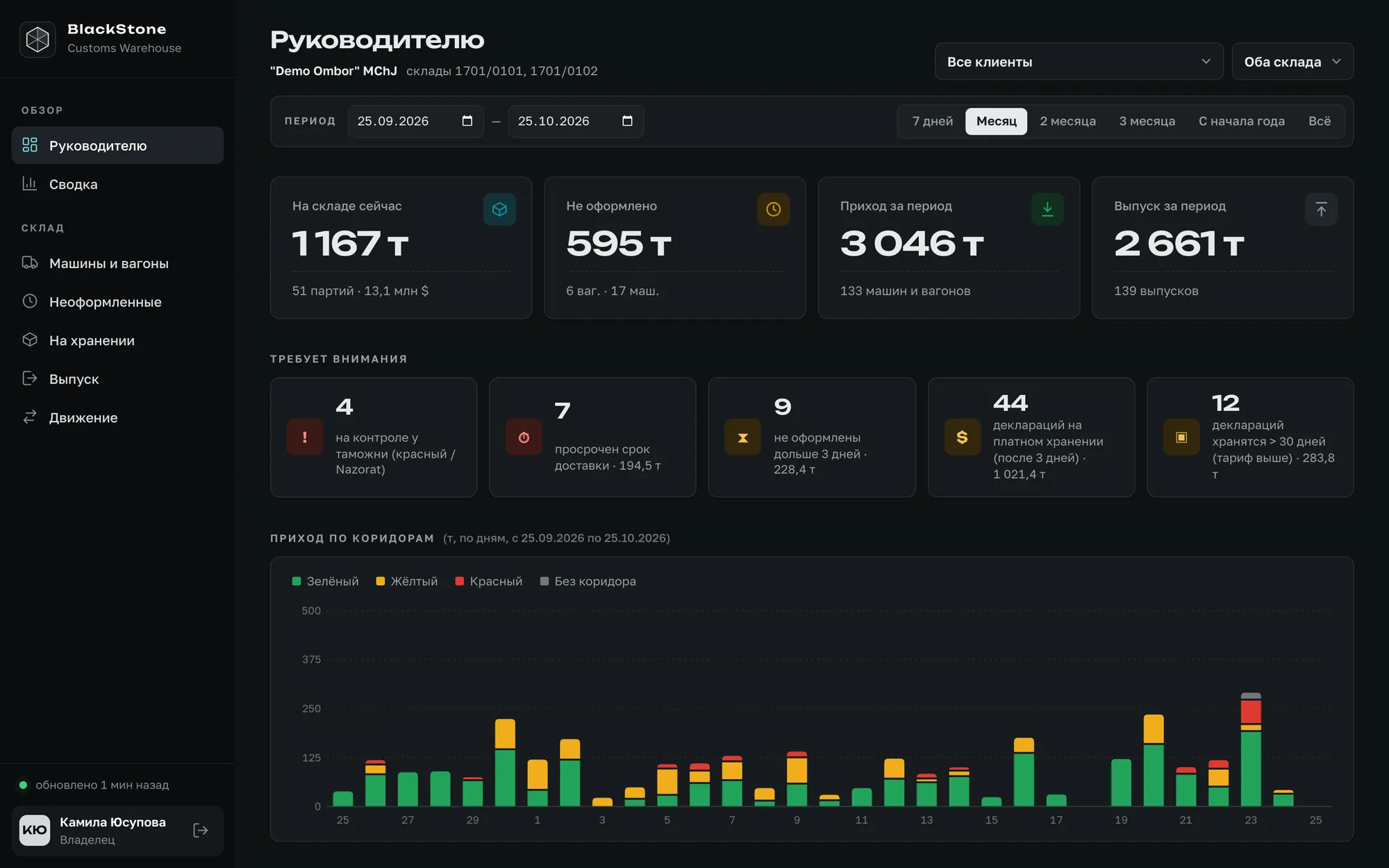Open the Камила Юсупова user profile card
The width and height of the screenshot is (1389, 868).
click(x=117, y=831)
